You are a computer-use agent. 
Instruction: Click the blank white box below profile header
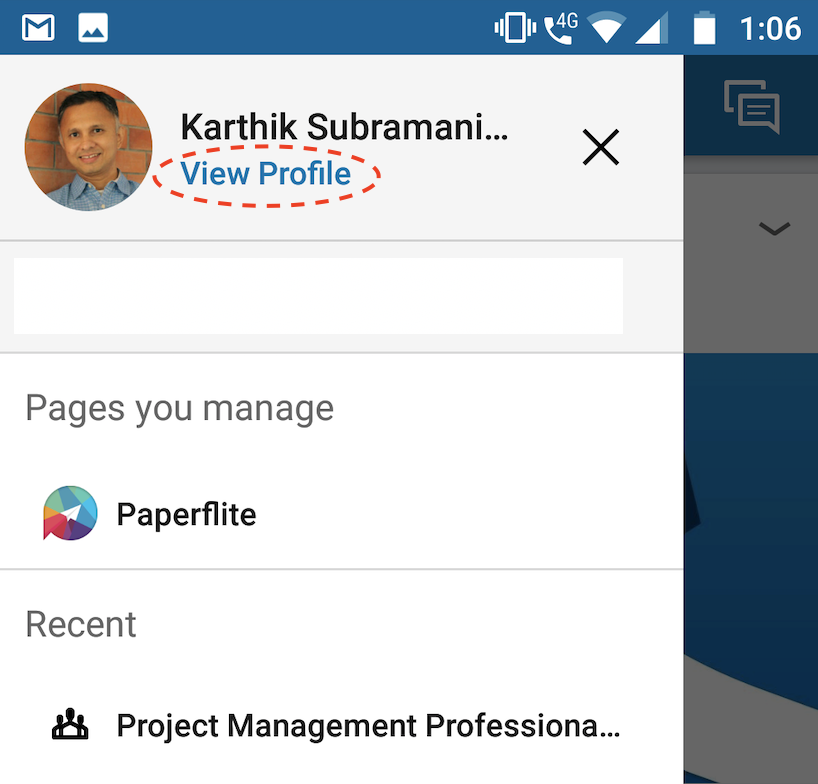pos(318,296)
